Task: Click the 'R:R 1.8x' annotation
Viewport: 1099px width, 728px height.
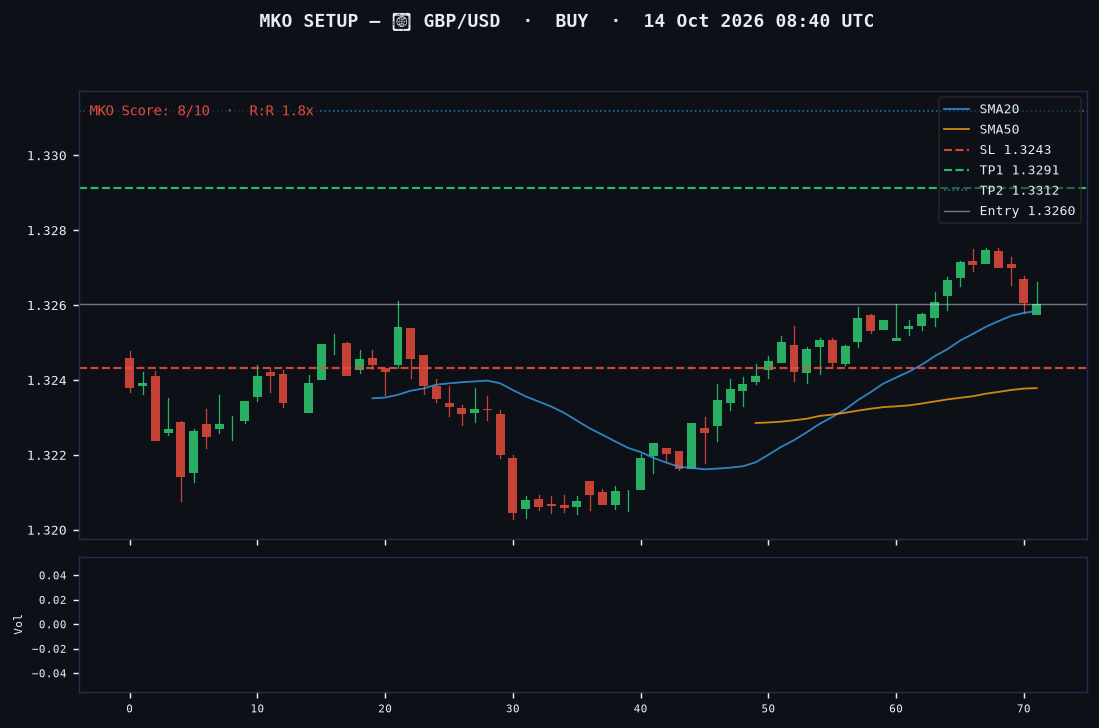Action: [x=281, y=111]
